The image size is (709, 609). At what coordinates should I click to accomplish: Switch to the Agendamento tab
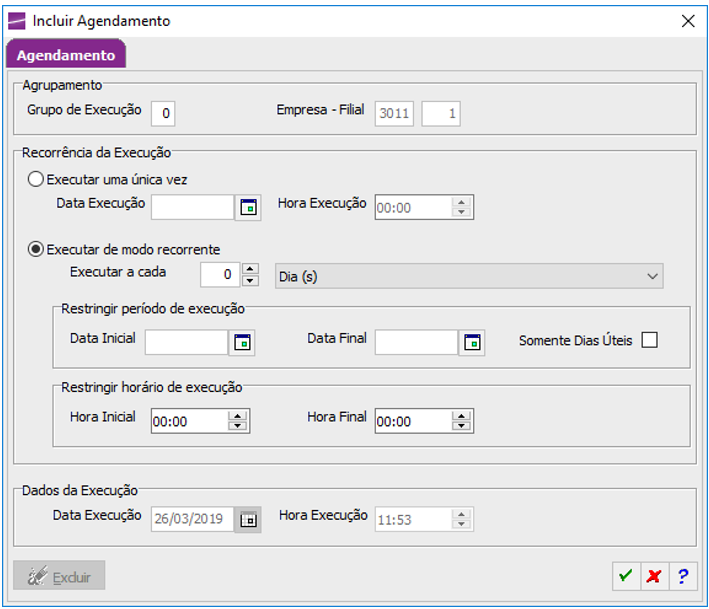[x=66, y=54]
